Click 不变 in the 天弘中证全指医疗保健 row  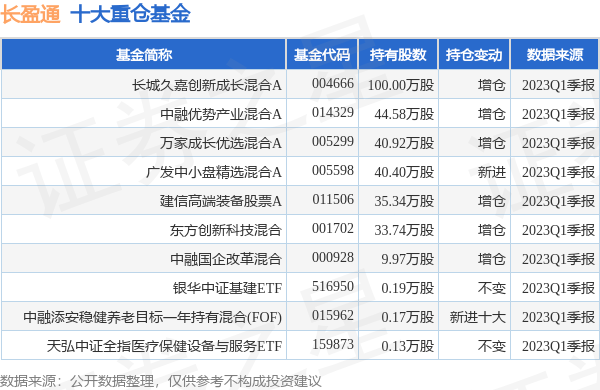pos(492,346)
